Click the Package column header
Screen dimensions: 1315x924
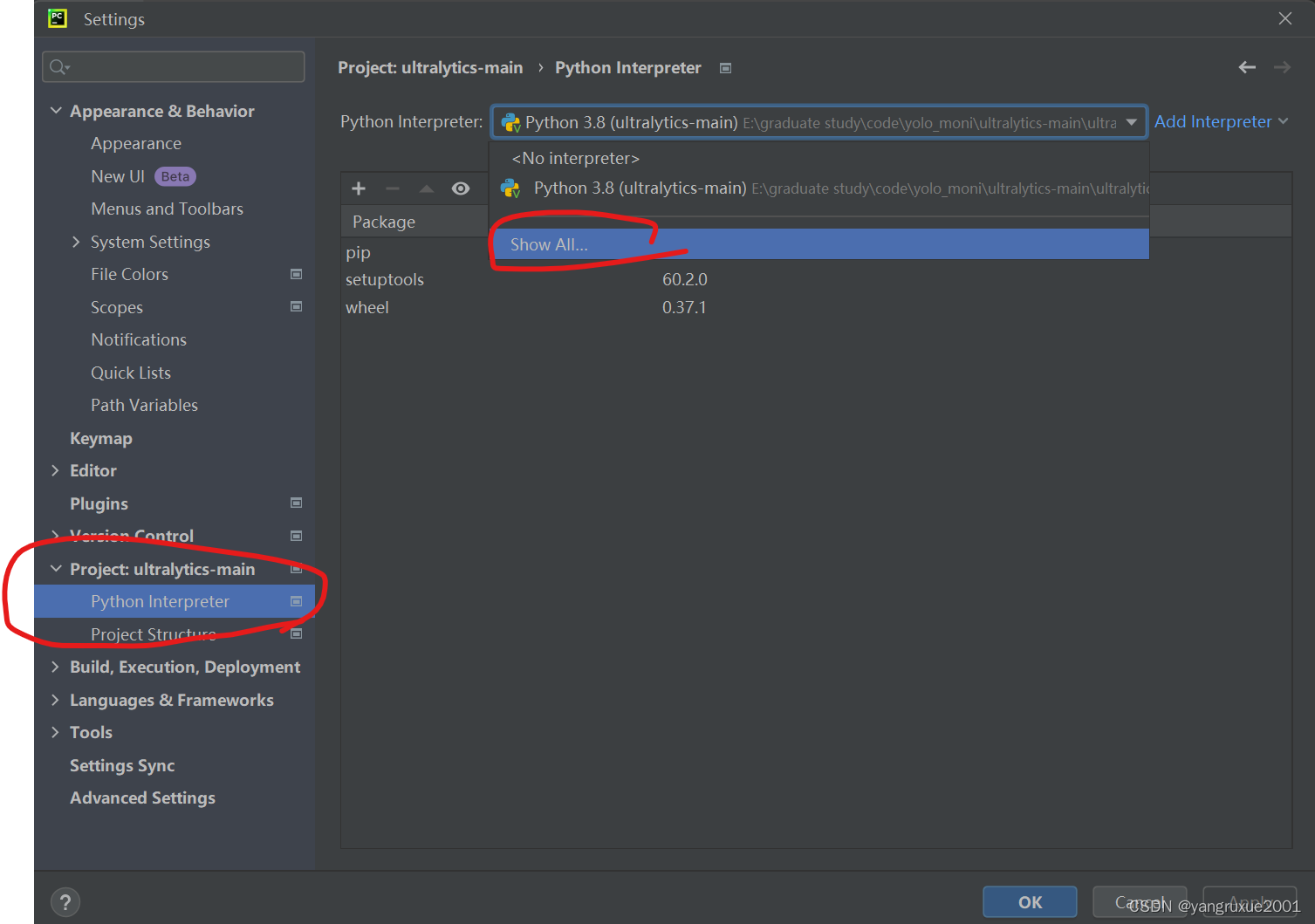(x=384, y=222)
